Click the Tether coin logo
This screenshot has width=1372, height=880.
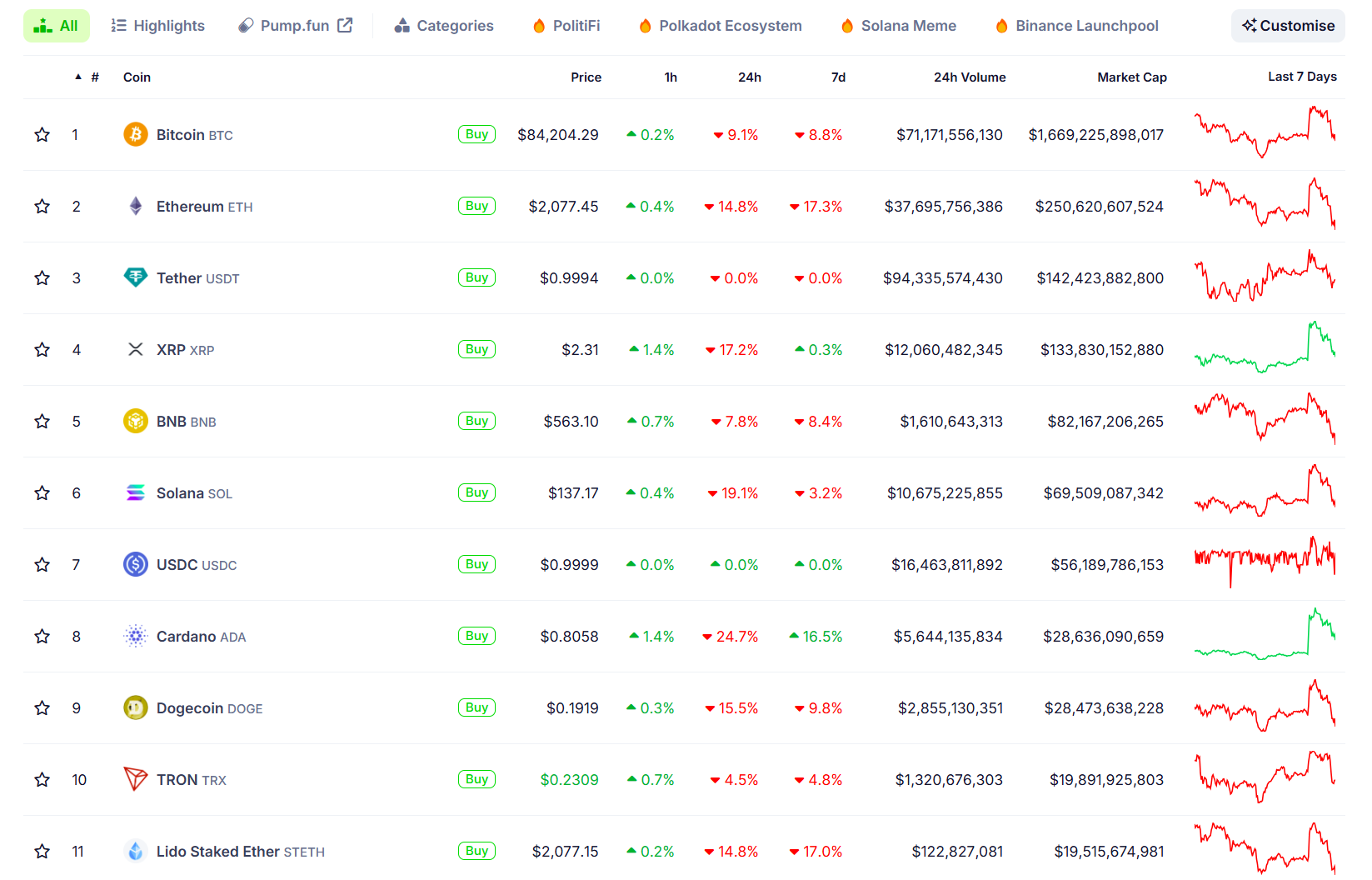point(136,277)
